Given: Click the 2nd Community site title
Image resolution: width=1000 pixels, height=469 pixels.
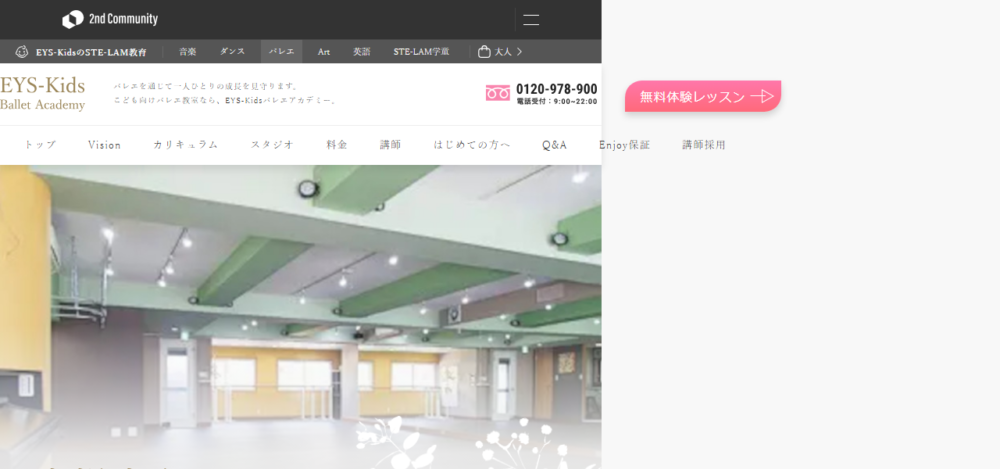Looking at the screenshot, I should click(x=123, y=19).
